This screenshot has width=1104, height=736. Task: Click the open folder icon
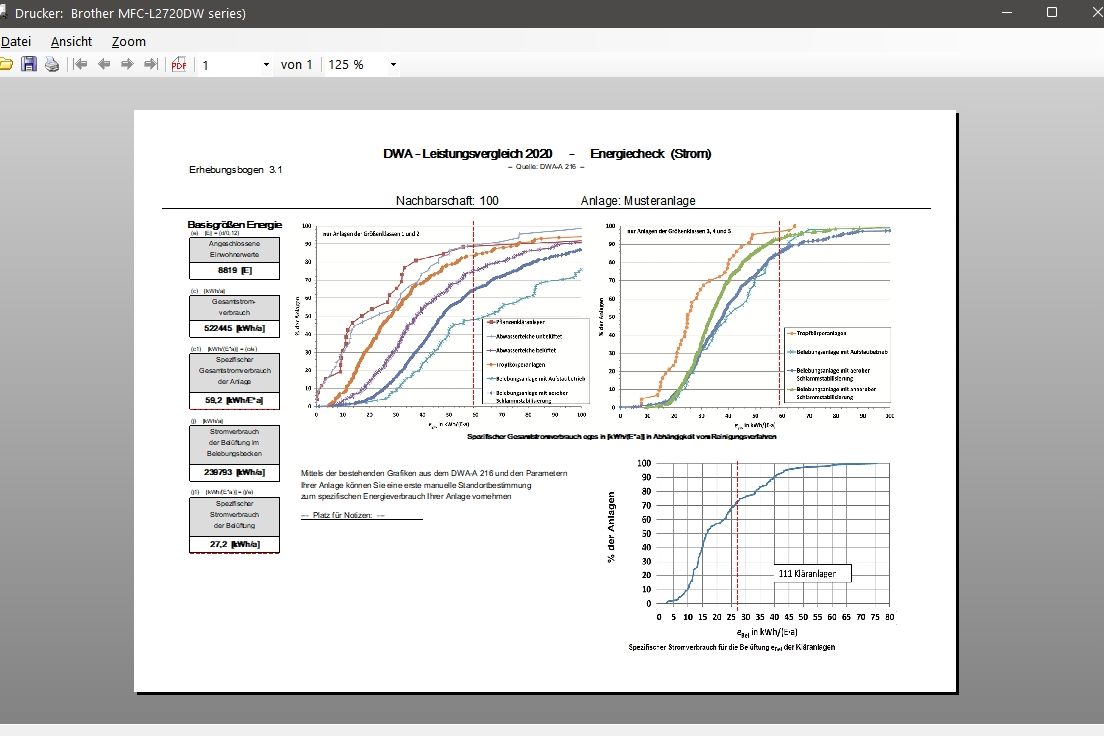[6, 65]
